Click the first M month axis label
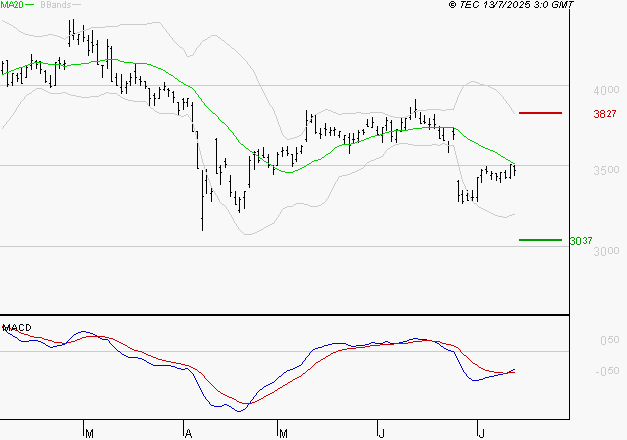 89,433
